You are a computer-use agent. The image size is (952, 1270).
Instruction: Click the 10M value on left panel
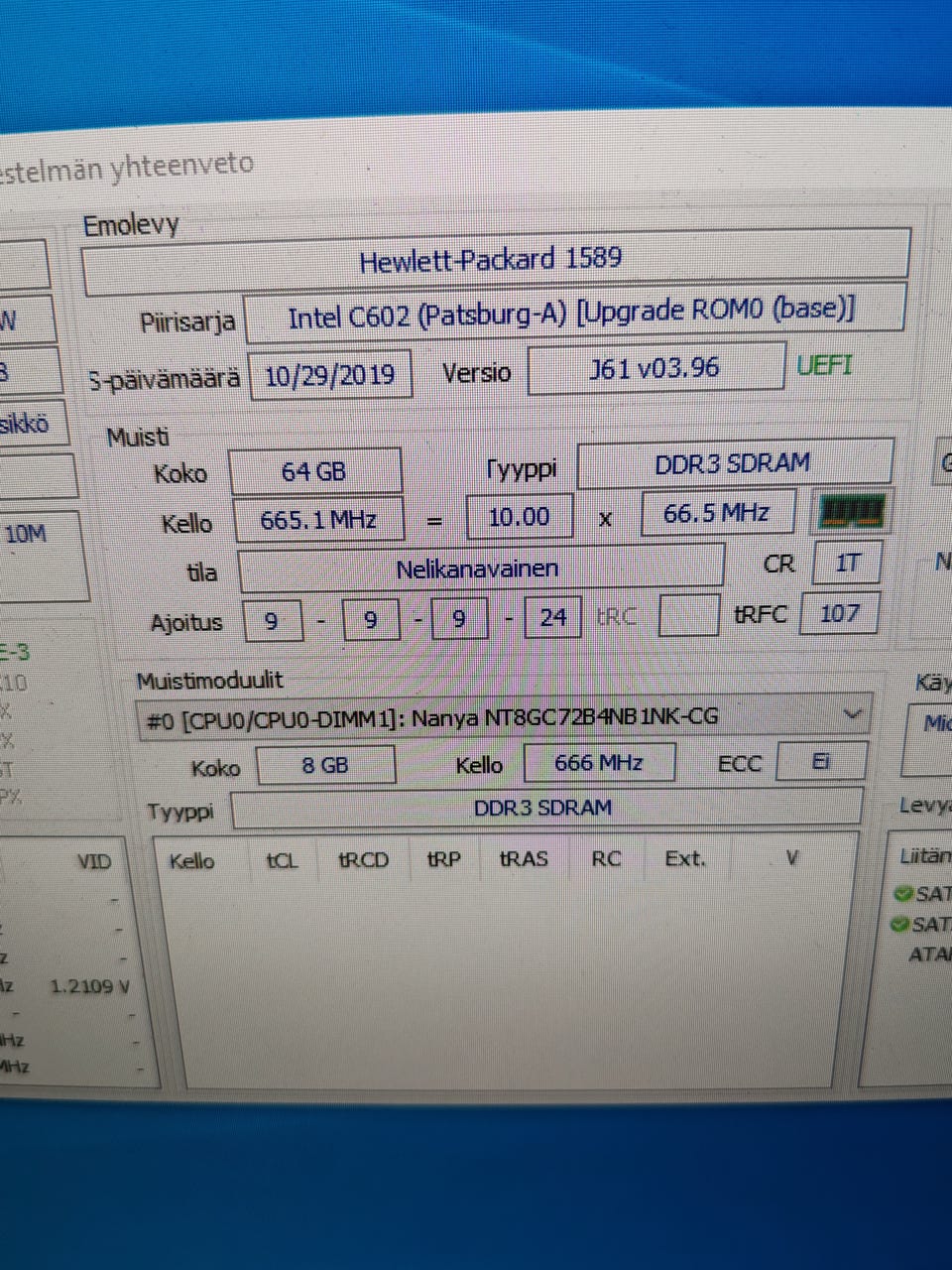pos(25,535)
